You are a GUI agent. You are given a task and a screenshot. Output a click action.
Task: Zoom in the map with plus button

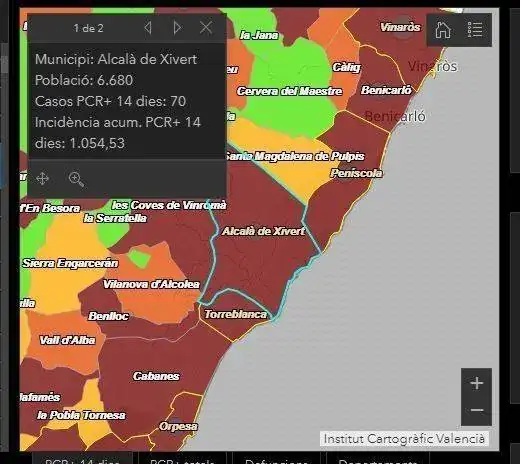coord(477,383)
